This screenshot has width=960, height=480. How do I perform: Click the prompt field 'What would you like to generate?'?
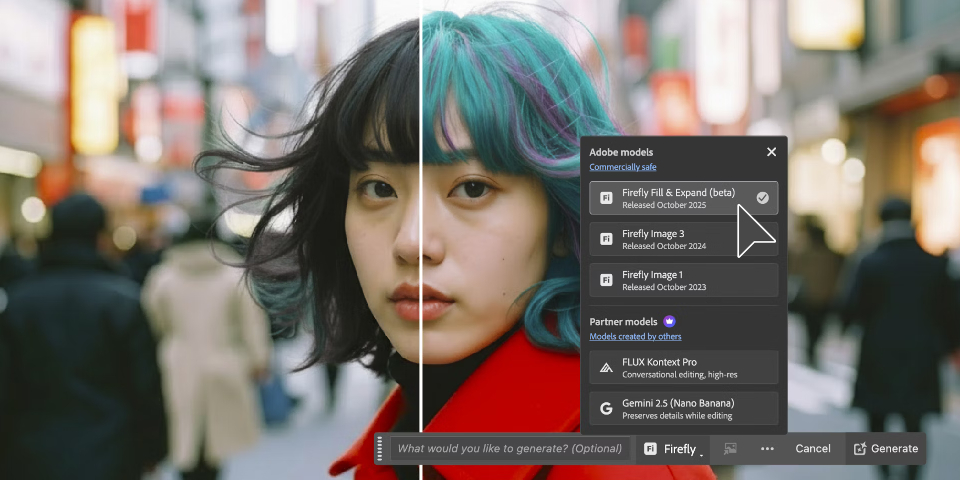(x=509, y=449)
